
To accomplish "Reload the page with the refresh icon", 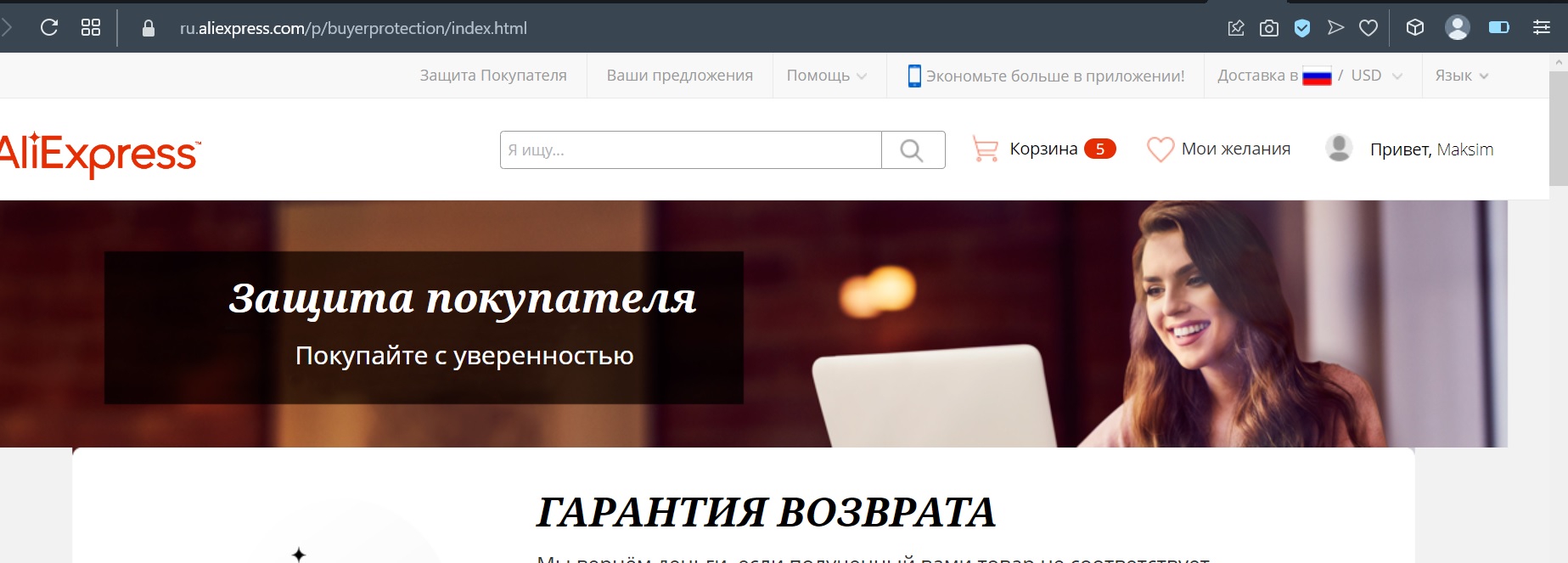I will 49,27.
